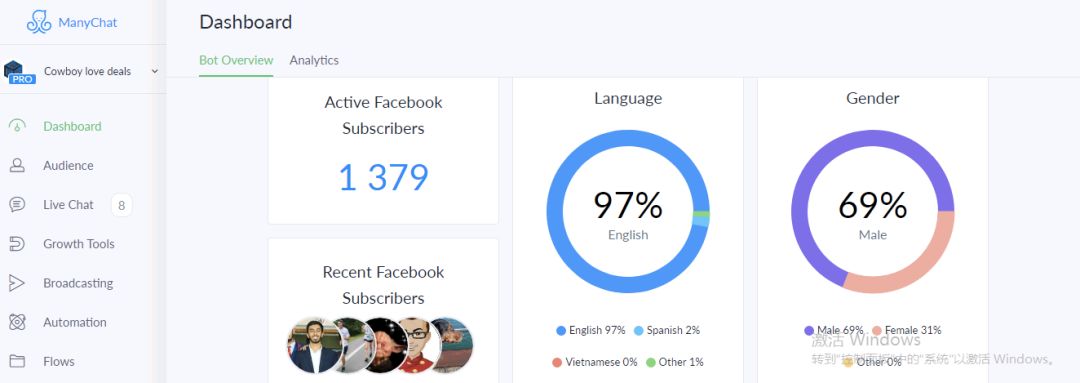Viewport: 1080px width, 383px height.
Task: Open the first recent subscriber avatar
Action: [305, 345]
